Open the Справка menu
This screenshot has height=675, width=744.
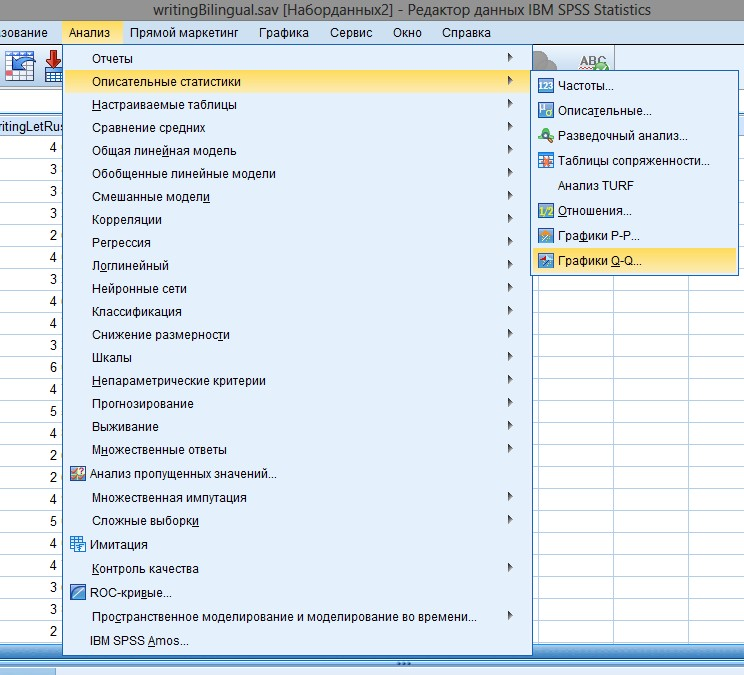pos(466,33)
